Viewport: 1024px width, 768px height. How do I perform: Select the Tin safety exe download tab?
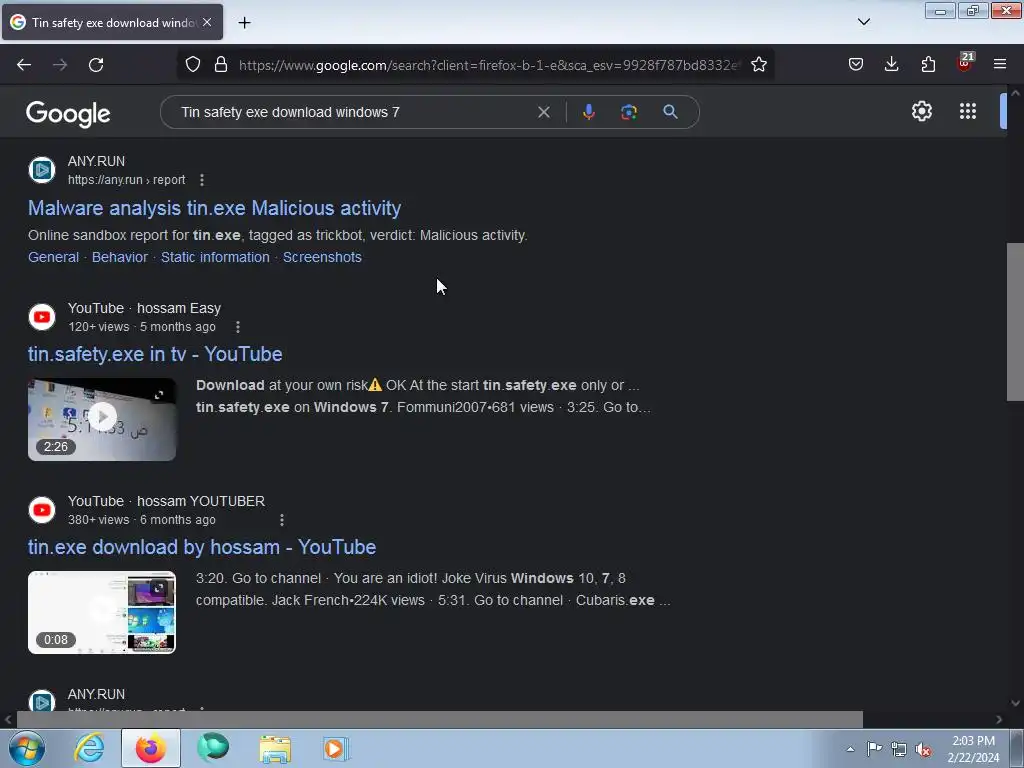pos(112,22)
